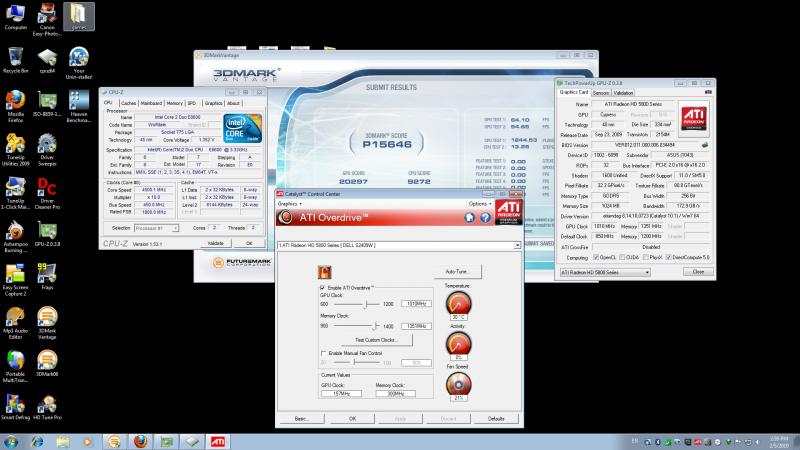Launch Mp3 Audio Editor shortcut
The height and width of the screenshot is (450, 800).
pyautogui.click(x=15, y=323)
